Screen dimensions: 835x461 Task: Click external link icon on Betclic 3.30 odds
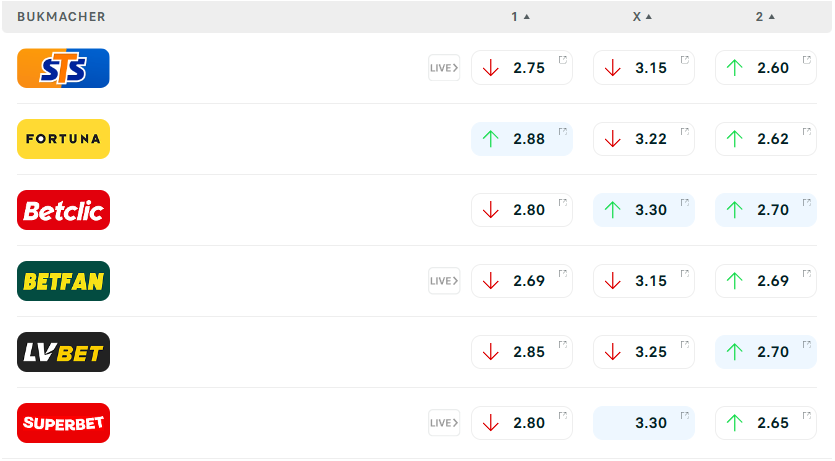pos(684,203)
